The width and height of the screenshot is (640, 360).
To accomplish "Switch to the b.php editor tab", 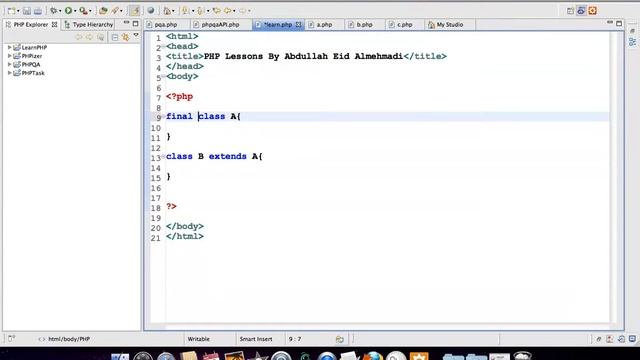I will tap(364, 24).
